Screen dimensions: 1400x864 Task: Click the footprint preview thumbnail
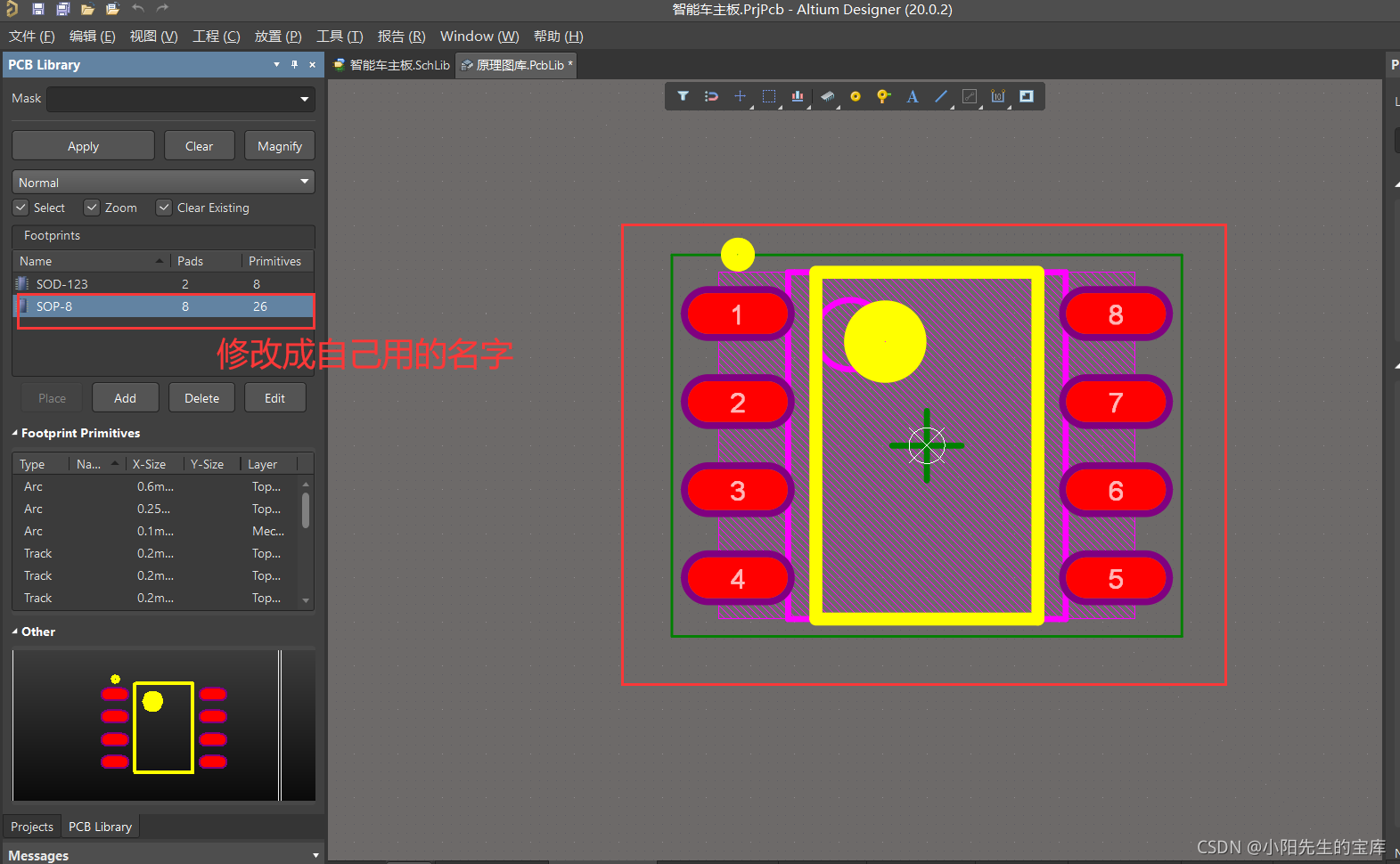click(163, 724)
